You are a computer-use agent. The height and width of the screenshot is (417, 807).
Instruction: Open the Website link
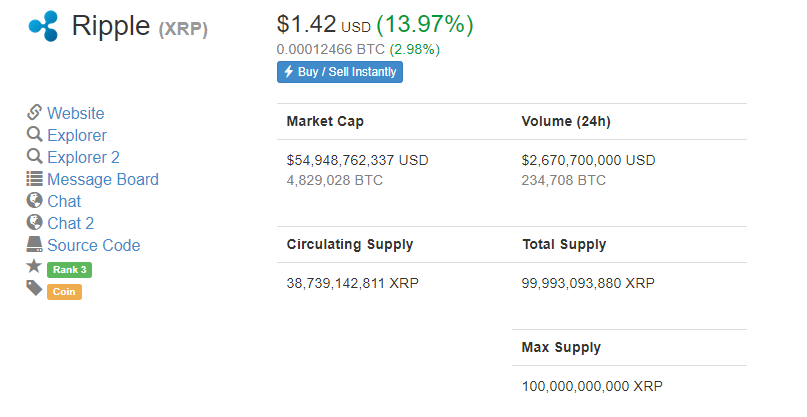click(x=76, y=113)
